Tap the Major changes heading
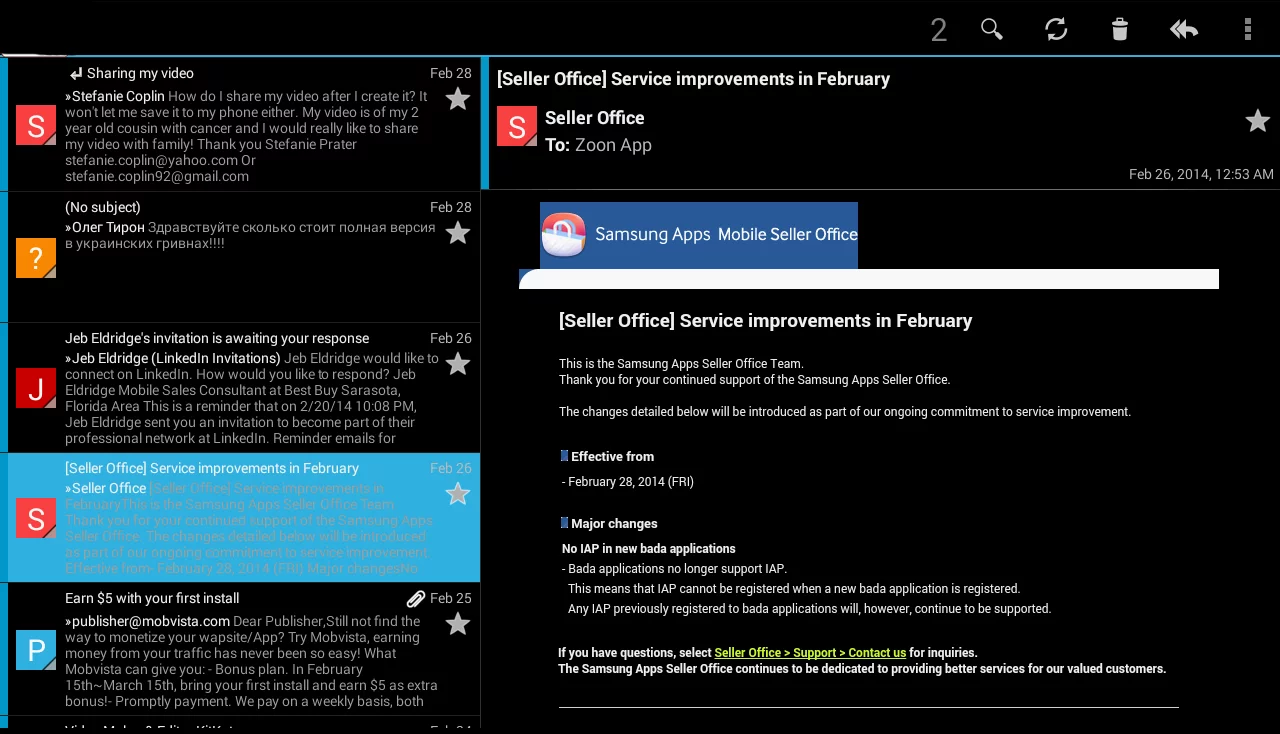This screenshot has width=1280, height=734. (614, 523)
